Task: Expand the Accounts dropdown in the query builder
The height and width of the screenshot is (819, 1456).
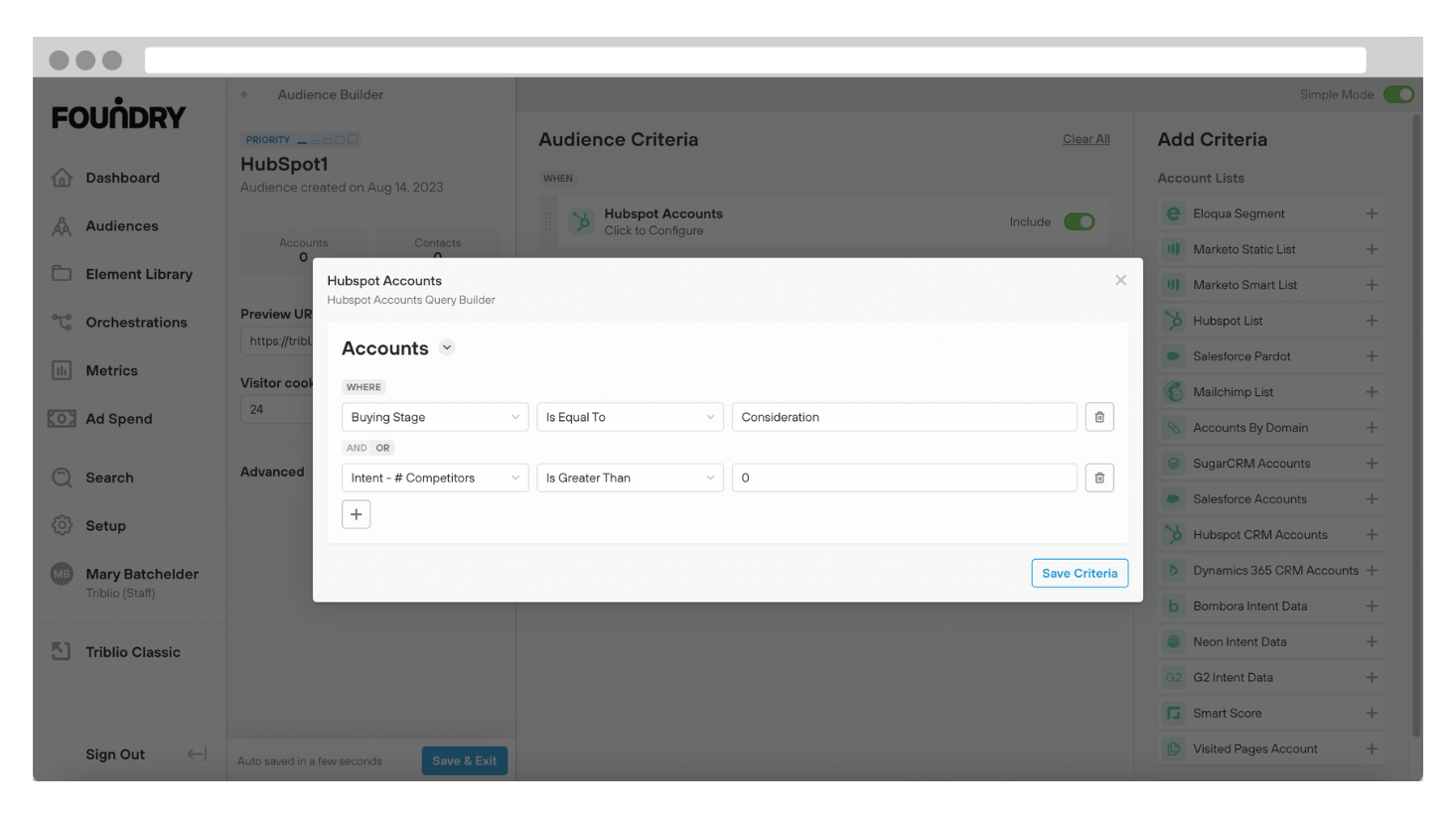Action: coord(446,347)
